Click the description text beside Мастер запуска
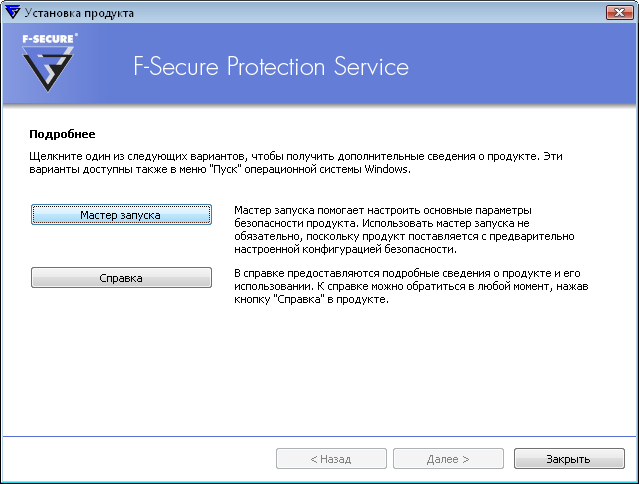Viewport: 639px width, 484px height. (x=402, y=230)
